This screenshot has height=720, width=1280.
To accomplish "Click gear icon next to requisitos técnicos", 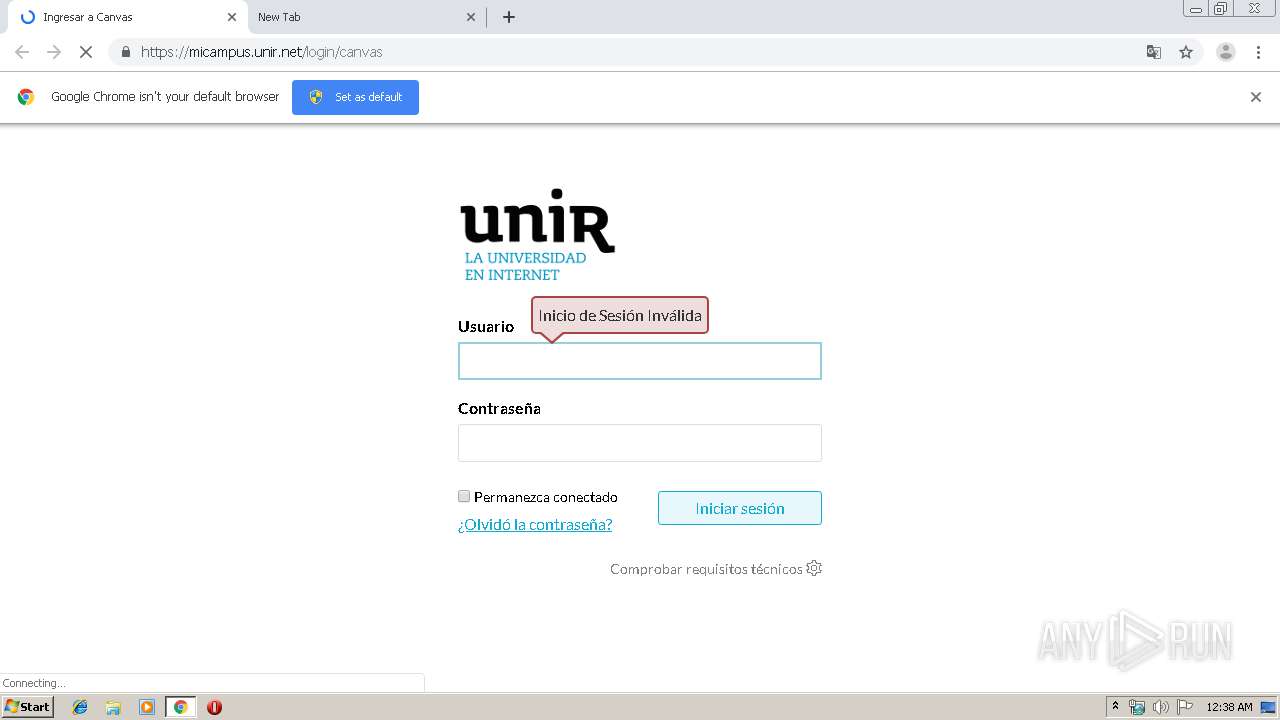I will tap(814, 568).
